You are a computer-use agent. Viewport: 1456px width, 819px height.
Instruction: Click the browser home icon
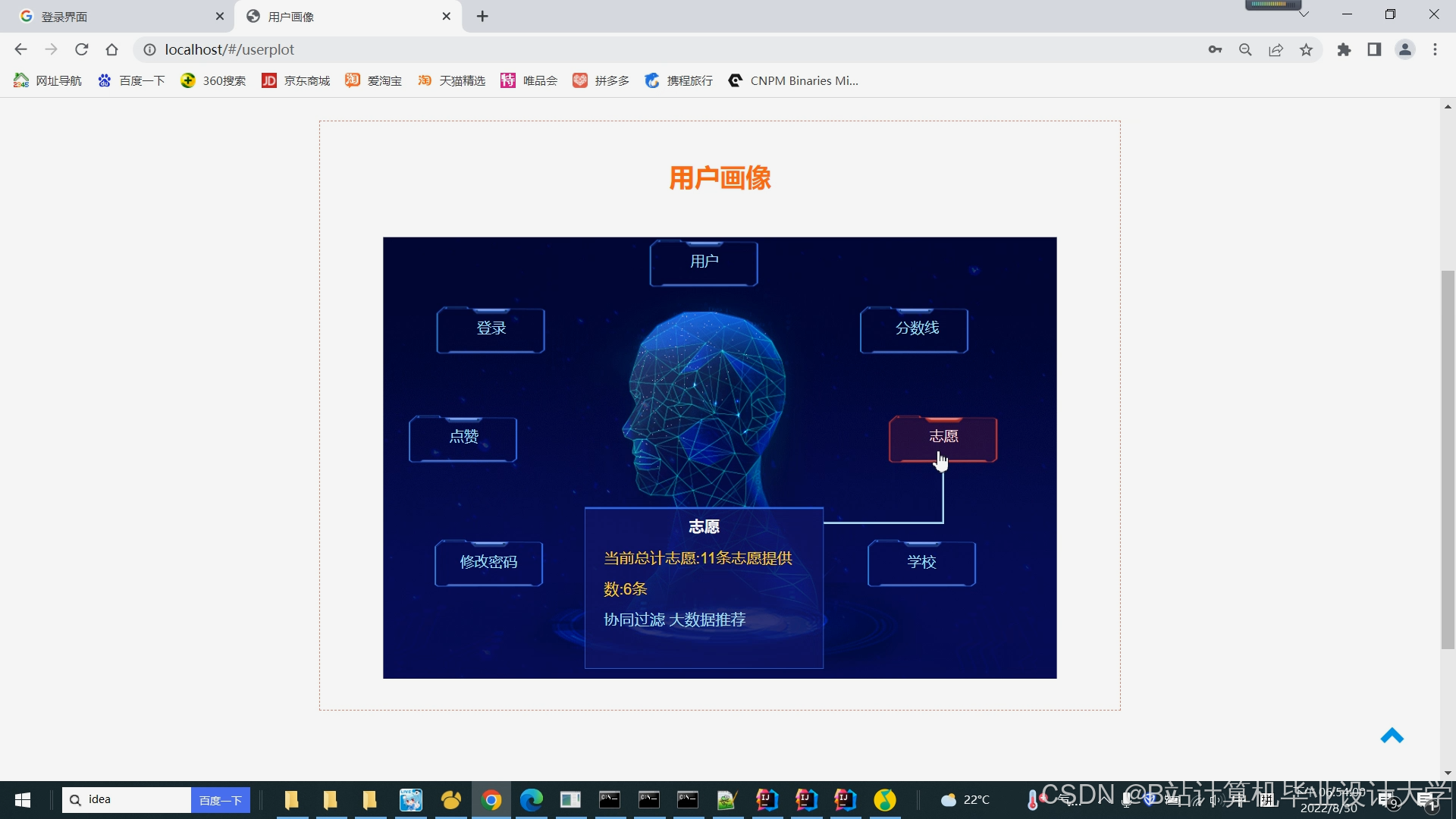[112, 49]
